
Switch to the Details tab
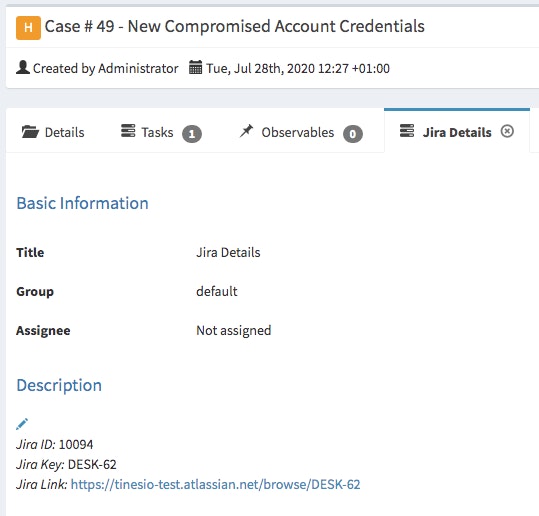53,132
